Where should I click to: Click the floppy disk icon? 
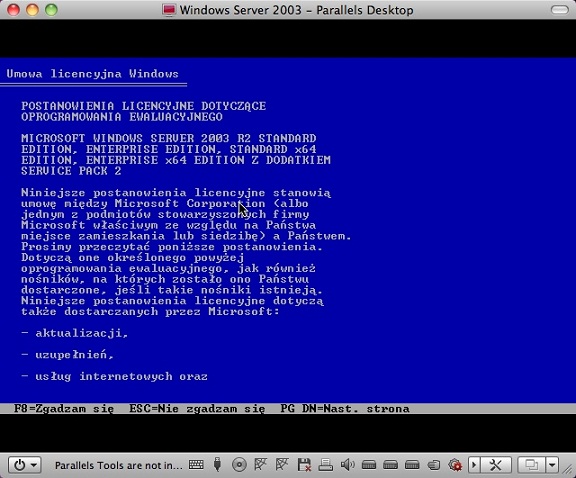tap(304, 465)
